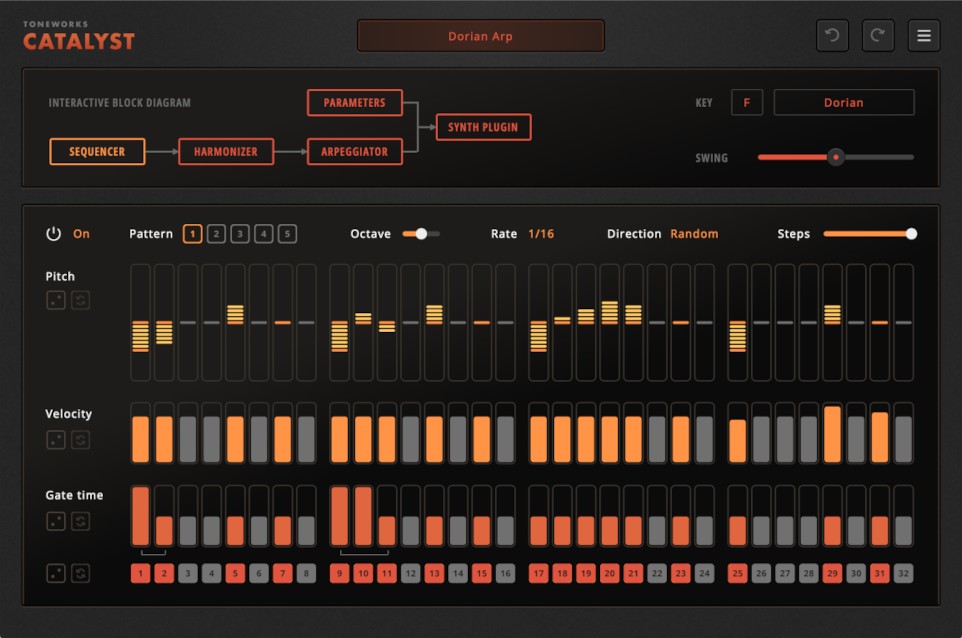962x638 pixels.
Task: Open the Rate 1/16 selector
Action: 541,234
